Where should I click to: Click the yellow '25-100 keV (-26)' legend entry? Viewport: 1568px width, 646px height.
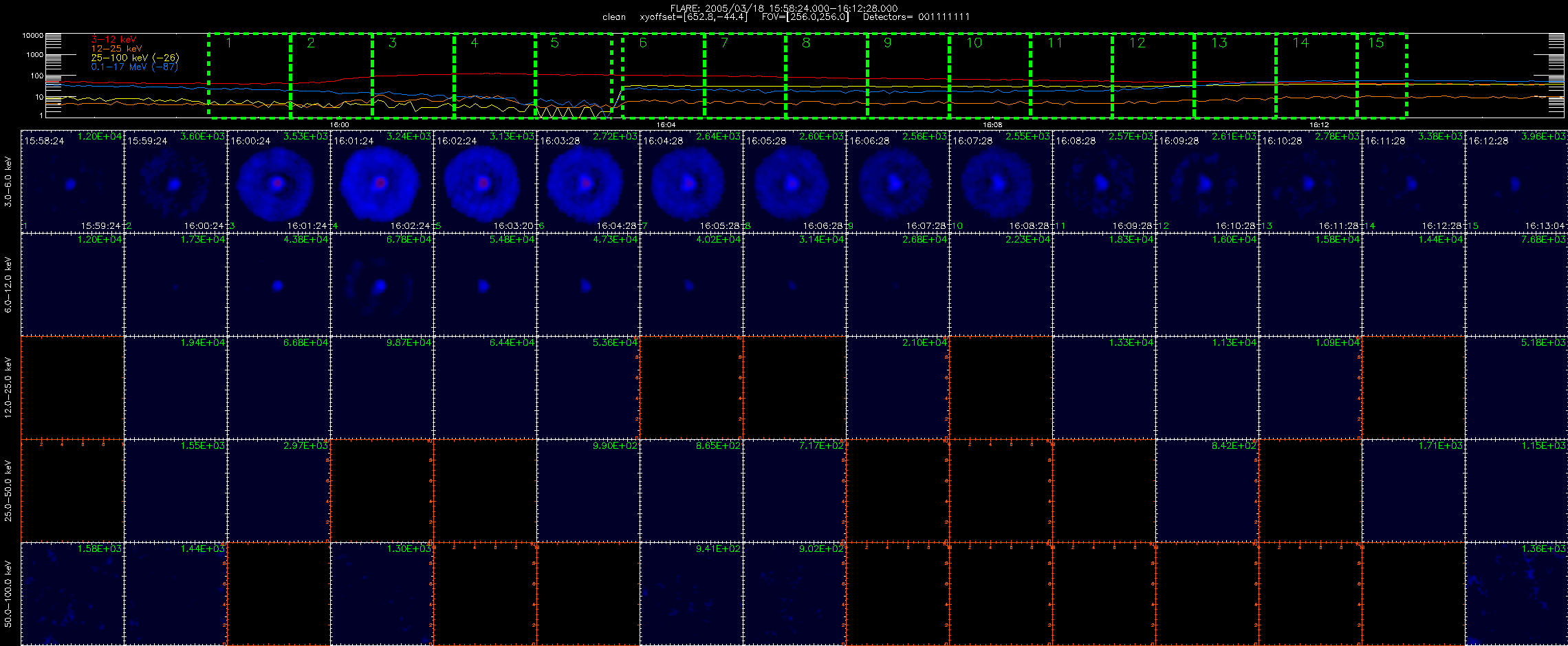tap(135, 58)
